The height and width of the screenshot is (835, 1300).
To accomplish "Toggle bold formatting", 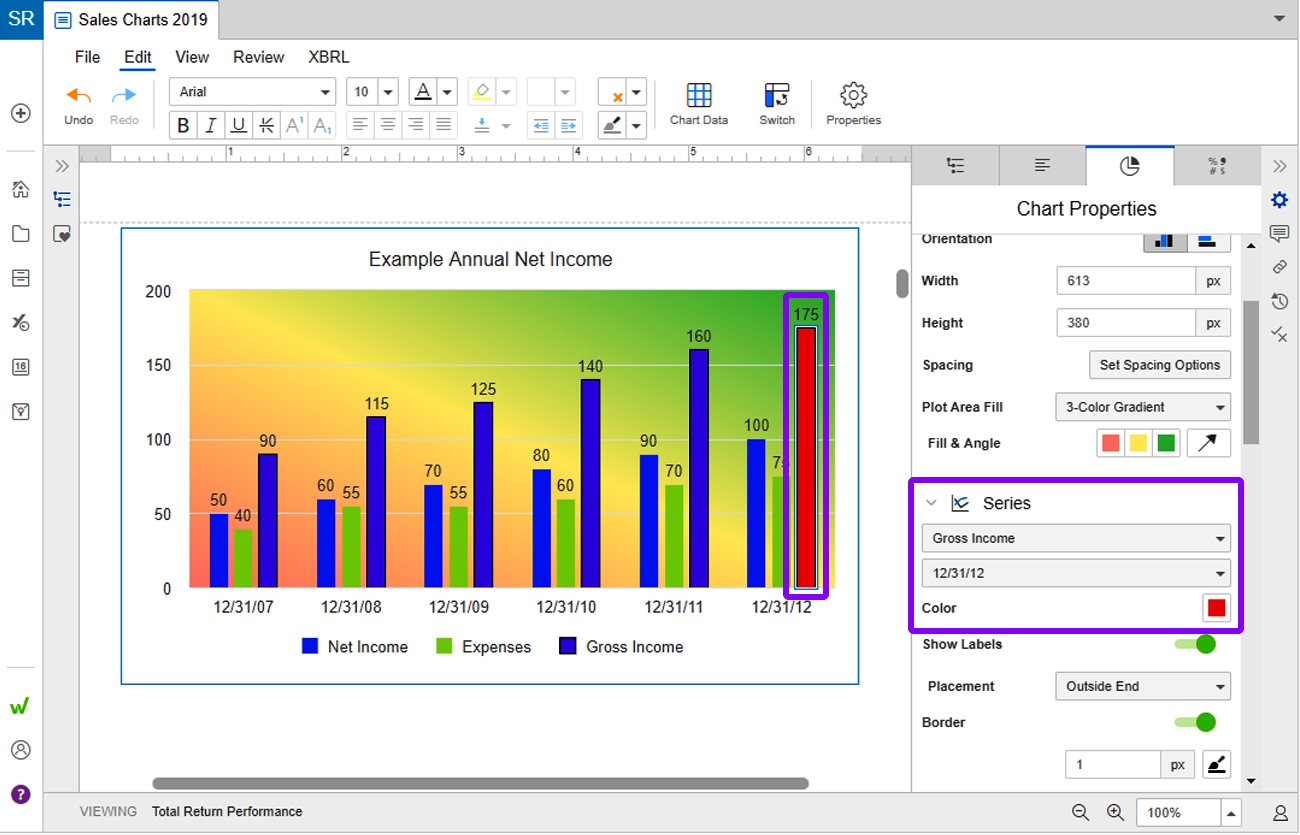I will [182, 124].
